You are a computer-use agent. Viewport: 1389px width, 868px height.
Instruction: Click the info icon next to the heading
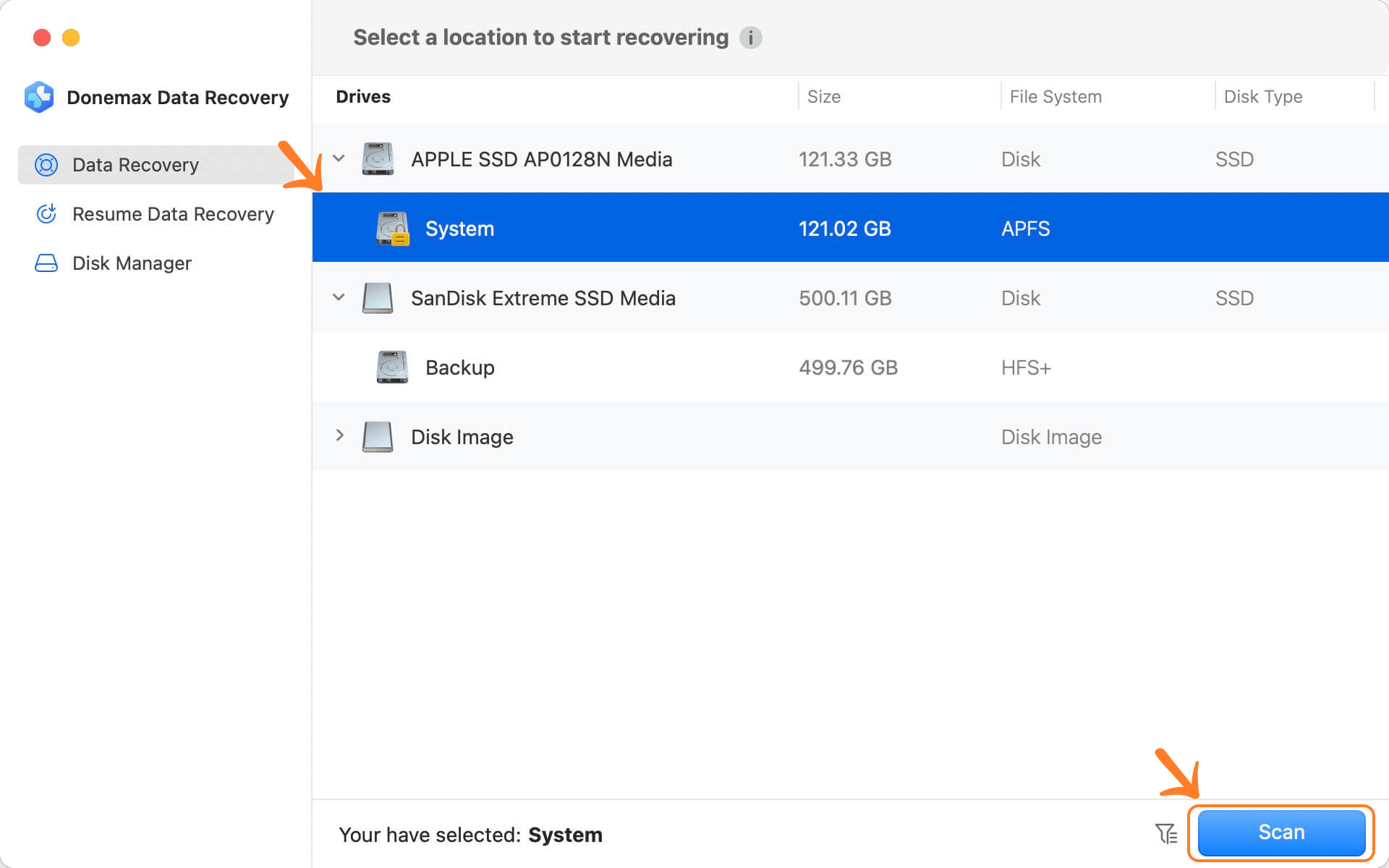pos(750,38)
